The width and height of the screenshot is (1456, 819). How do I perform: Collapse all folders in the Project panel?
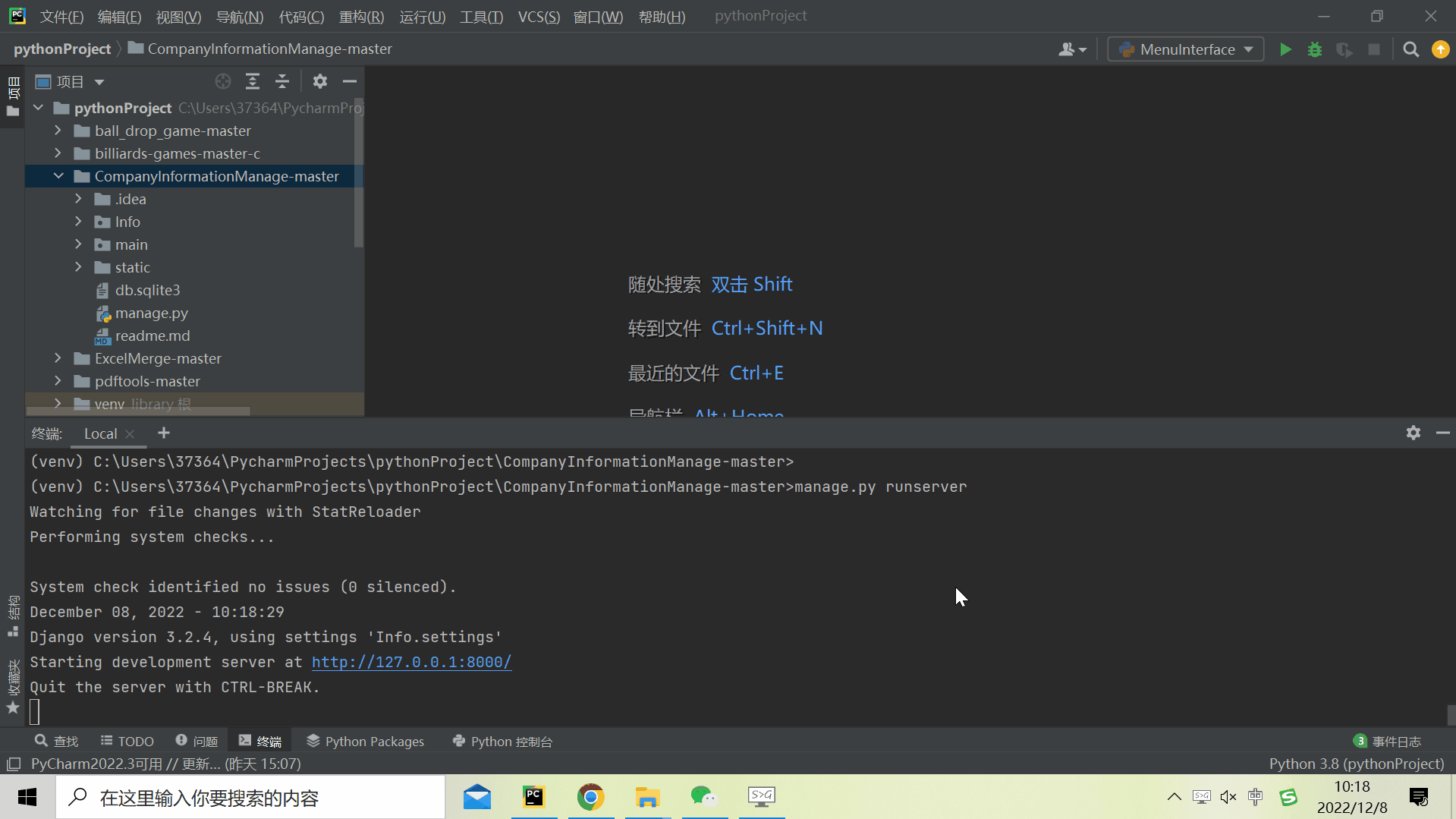coord(281,81)
